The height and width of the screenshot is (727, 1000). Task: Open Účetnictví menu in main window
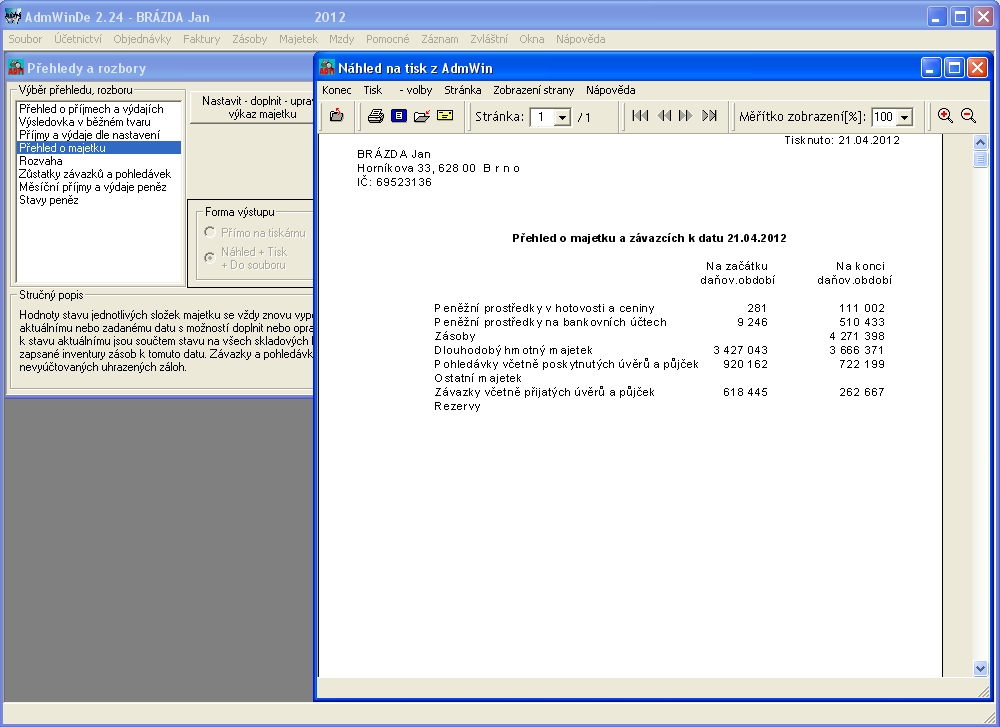78,39
